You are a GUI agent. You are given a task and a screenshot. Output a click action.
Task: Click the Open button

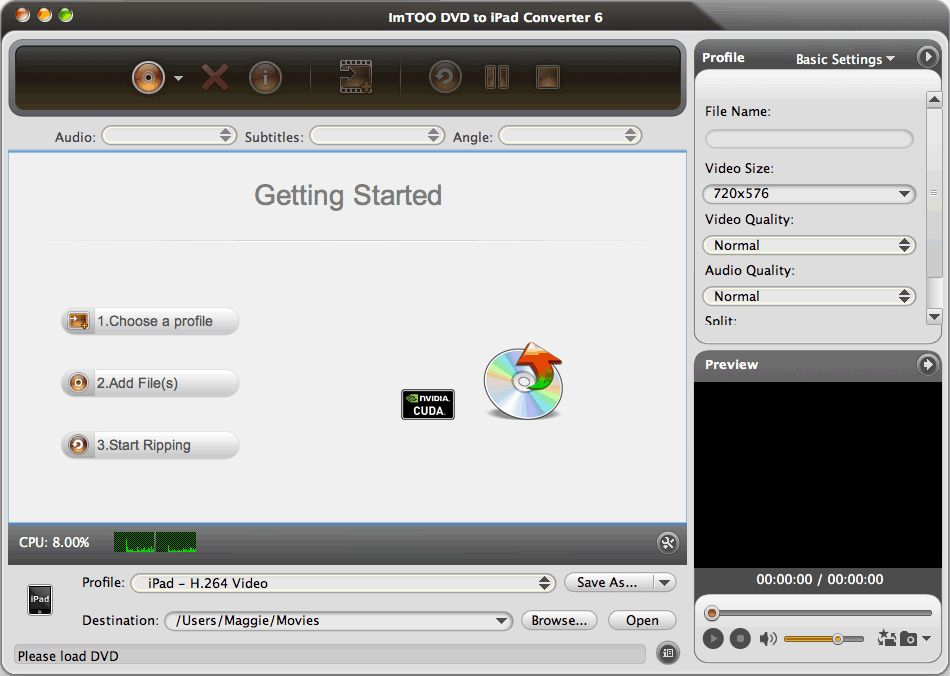(642, 620)
